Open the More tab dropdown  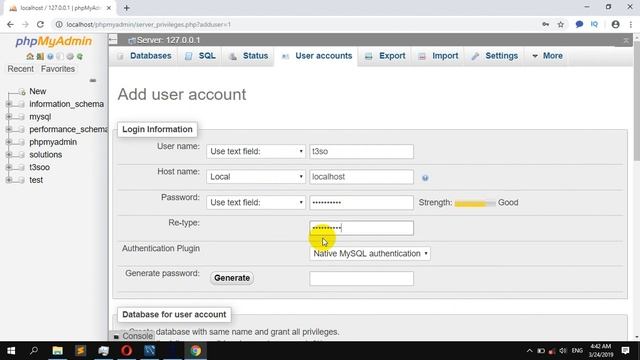(547, 56)
